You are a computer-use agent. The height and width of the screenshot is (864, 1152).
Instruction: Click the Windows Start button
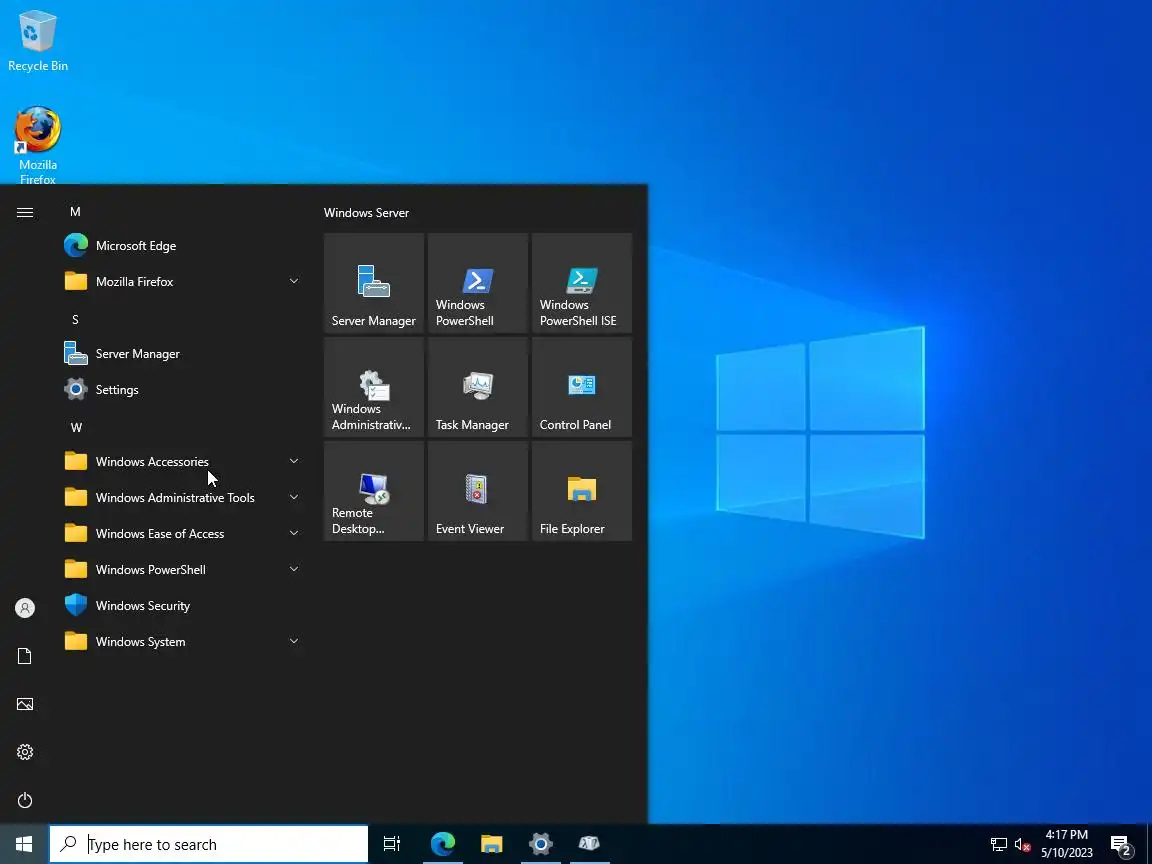[x=24, y=844]
